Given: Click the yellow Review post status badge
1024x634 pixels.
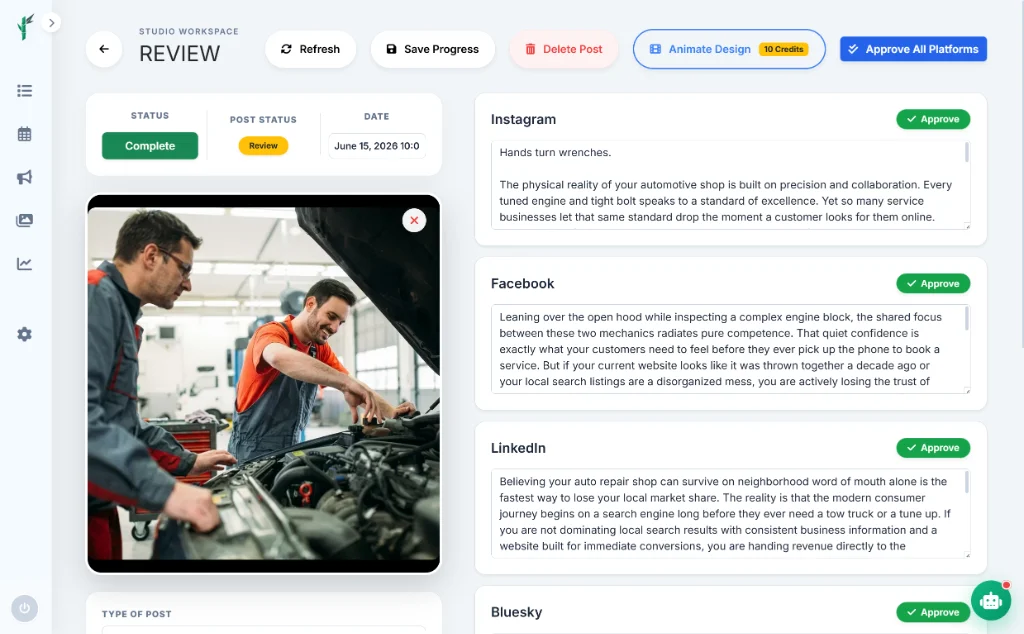Looking at the screenshot, I should point(263,146).
